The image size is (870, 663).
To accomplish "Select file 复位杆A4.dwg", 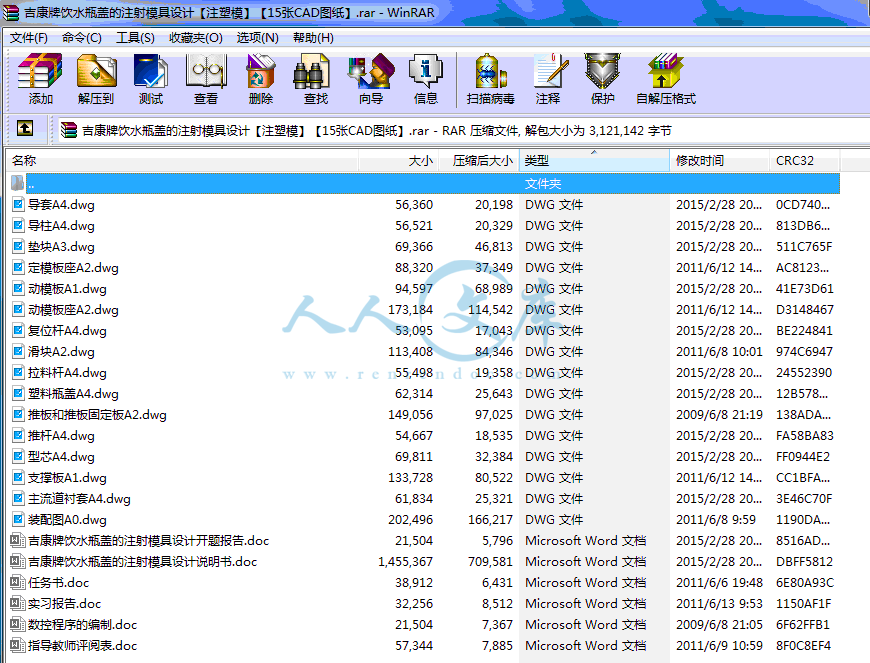I will click(x=67, y=331).
